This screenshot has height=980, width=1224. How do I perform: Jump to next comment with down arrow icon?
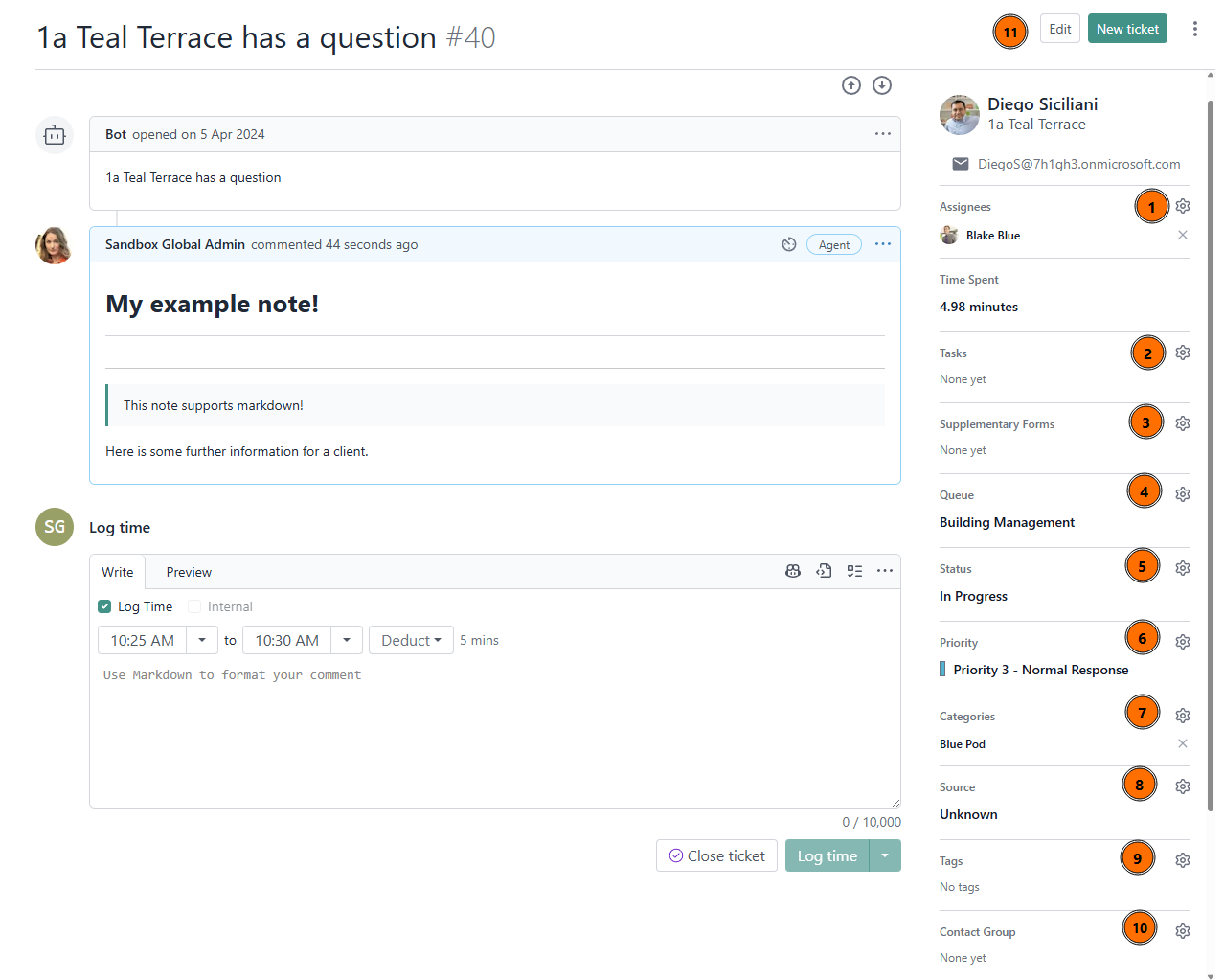(882, 85)
